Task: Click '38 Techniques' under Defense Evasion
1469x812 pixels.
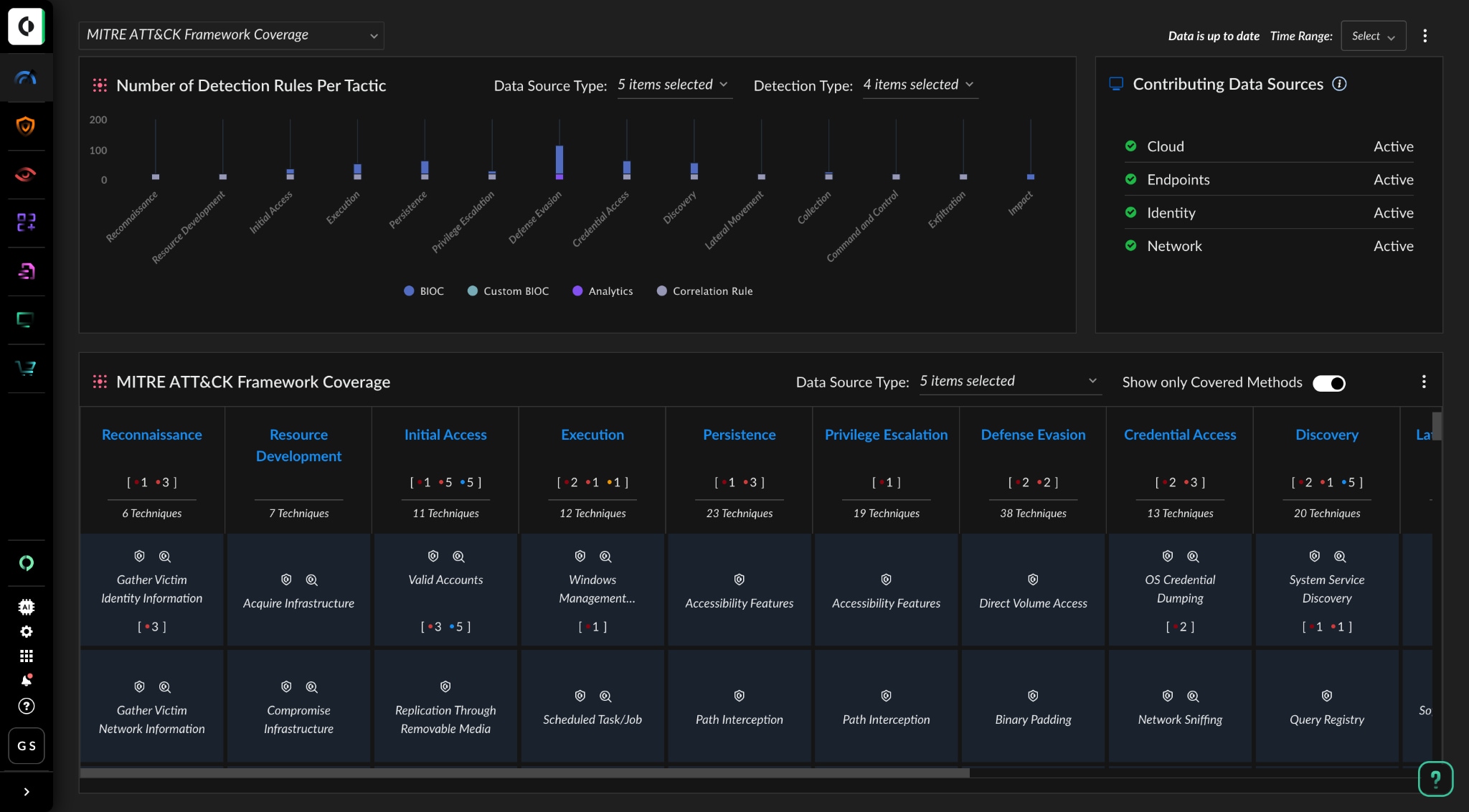Action: [x=1033, y=514]
